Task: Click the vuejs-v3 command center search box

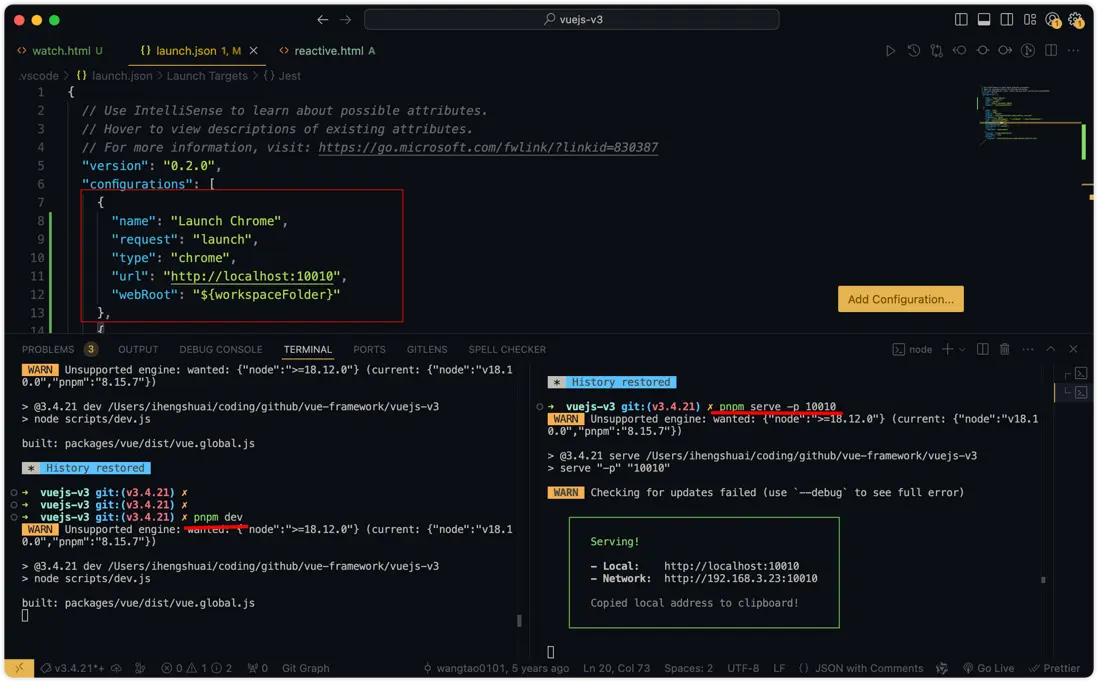Action: pyautogui.click(x=571, y=20)
